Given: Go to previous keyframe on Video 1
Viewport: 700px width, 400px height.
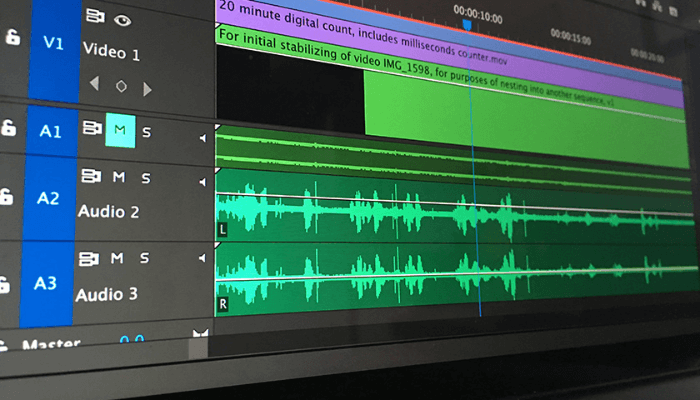Looking at the screenshot, I should click(x=94, y=83).
